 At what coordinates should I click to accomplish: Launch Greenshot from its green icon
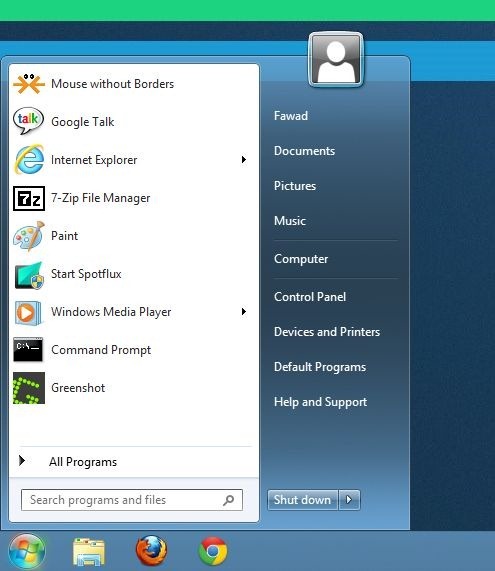pyautogui.click(x=29, y=388)
